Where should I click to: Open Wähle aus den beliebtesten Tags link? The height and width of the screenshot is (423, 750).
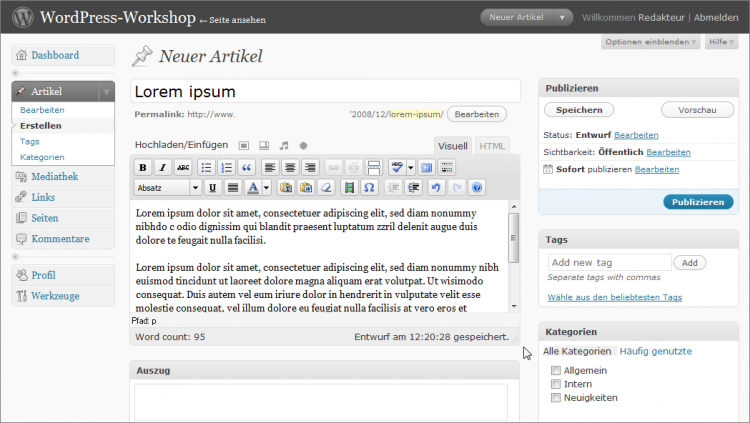tap(614, 297)
